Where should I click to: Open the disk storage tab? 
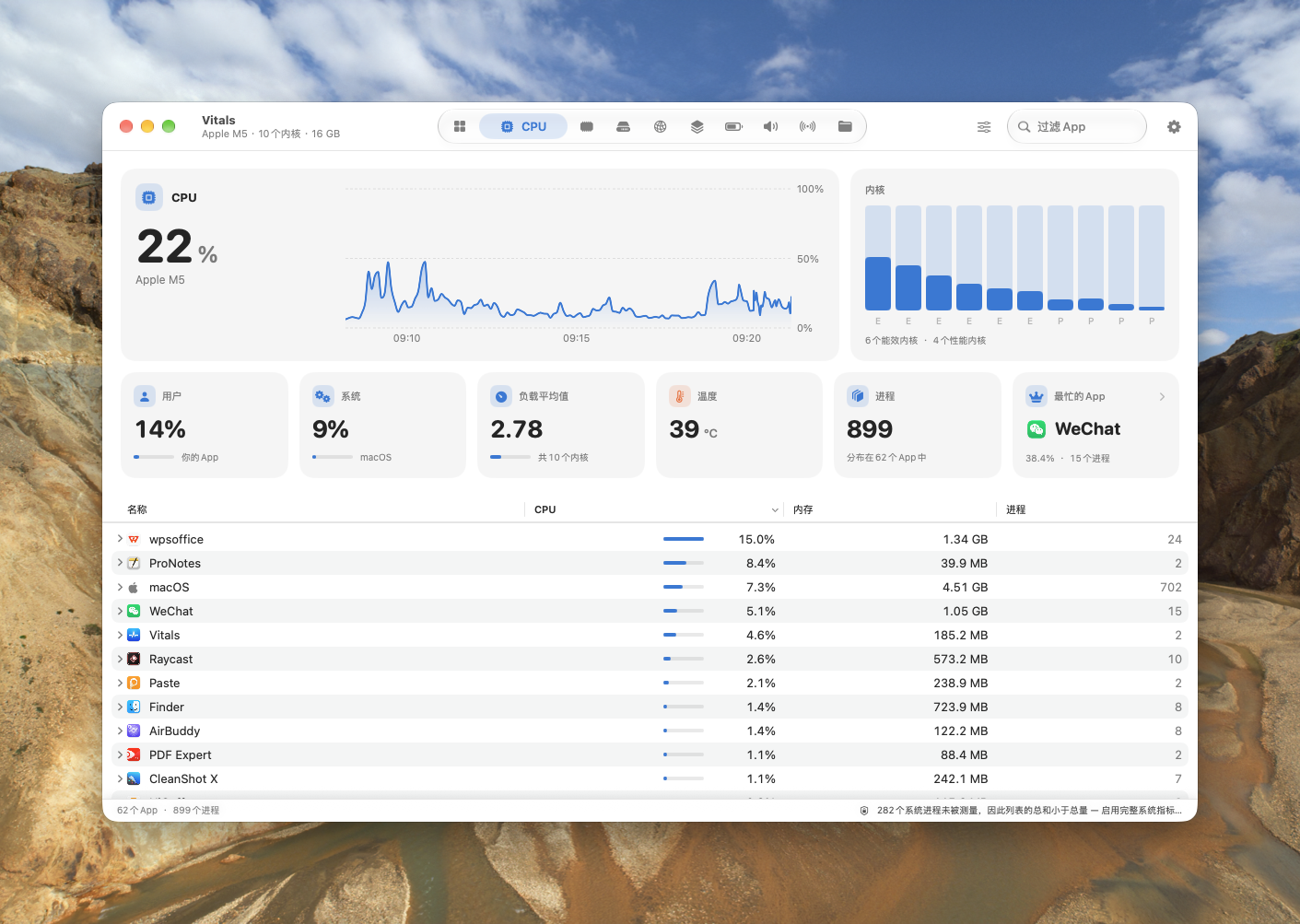coord(624,126)
